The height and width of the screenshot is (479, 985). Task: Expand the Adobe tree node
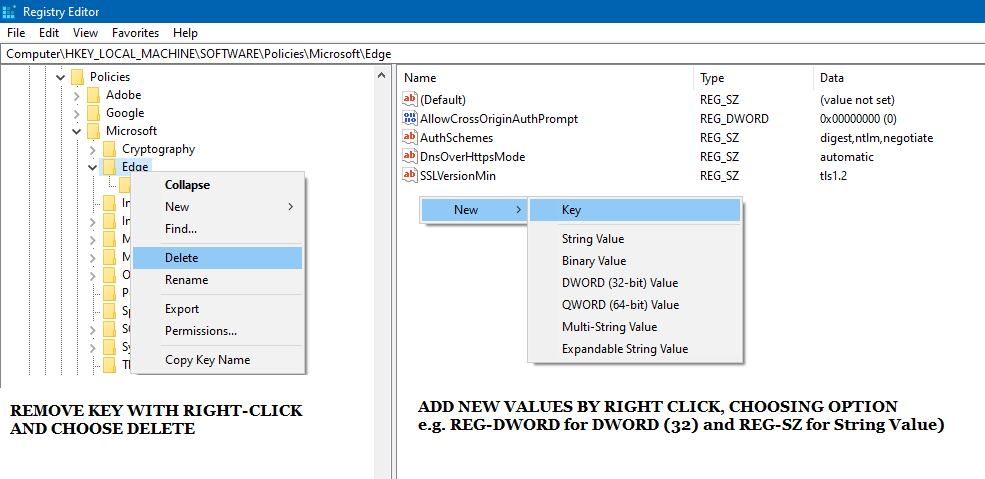tap(77, 95)
